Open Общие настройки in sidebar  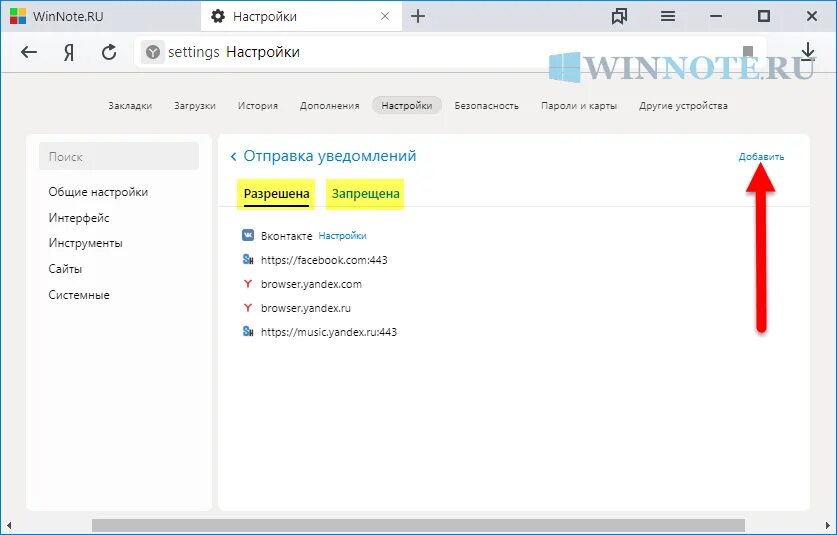click(x=98, y=192)
